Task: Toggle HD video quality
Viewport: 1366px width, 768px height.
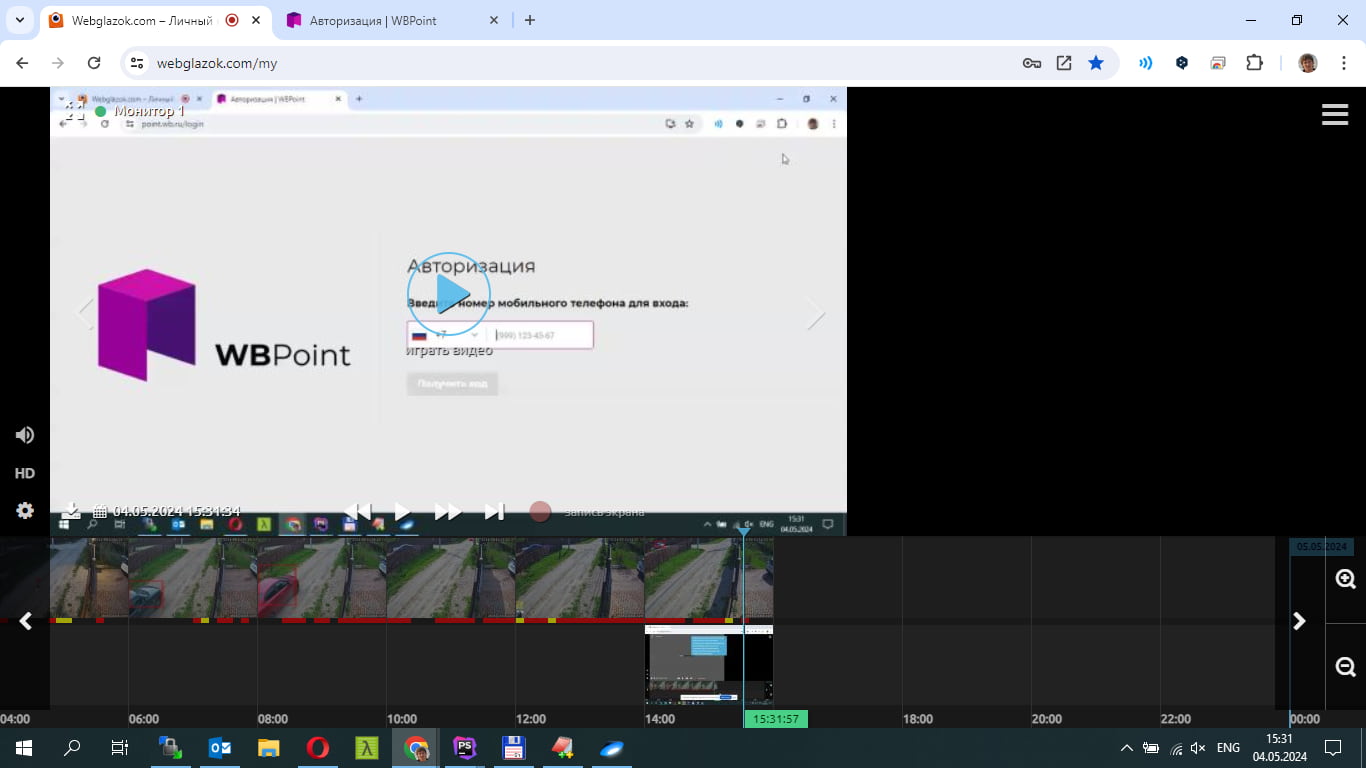Action: 25,473
